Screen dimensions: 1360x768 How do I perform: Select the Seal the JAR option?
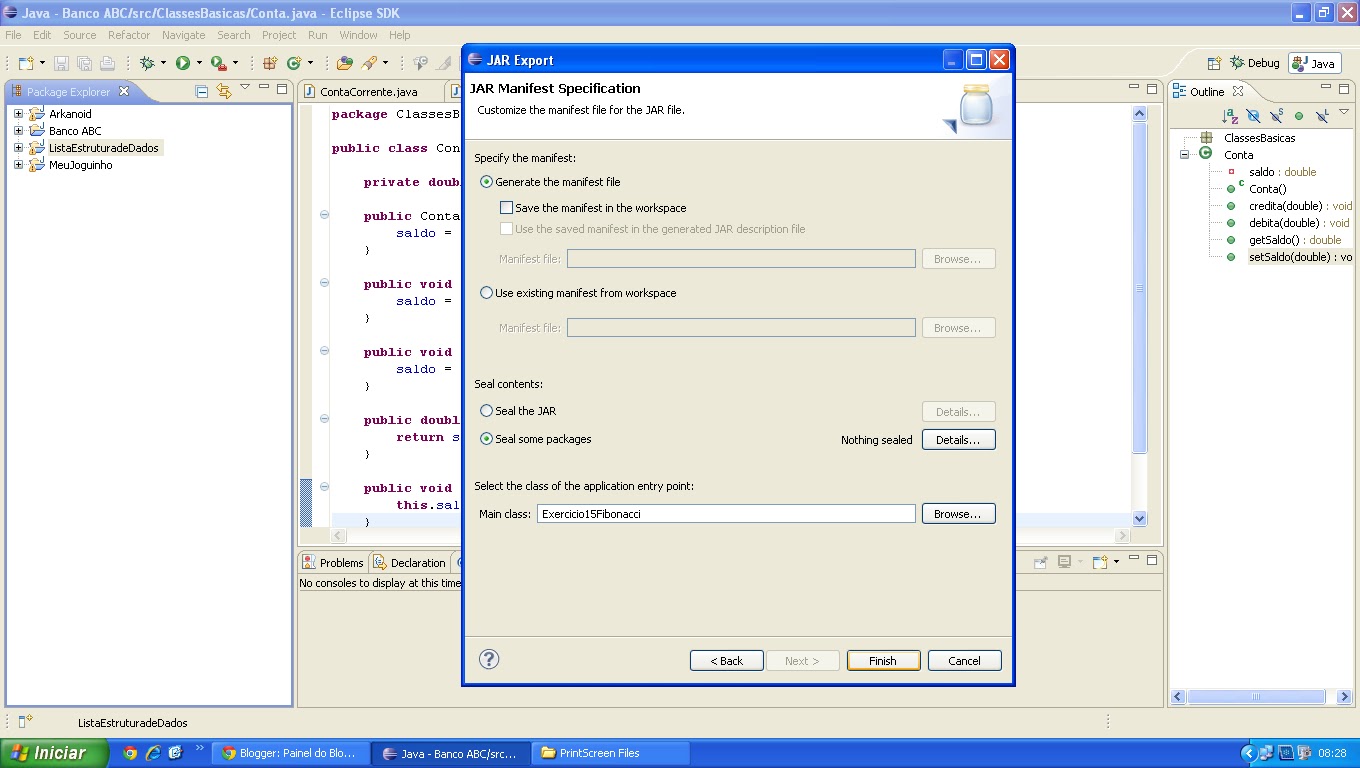pyautogui.click(x=487, y=410)
